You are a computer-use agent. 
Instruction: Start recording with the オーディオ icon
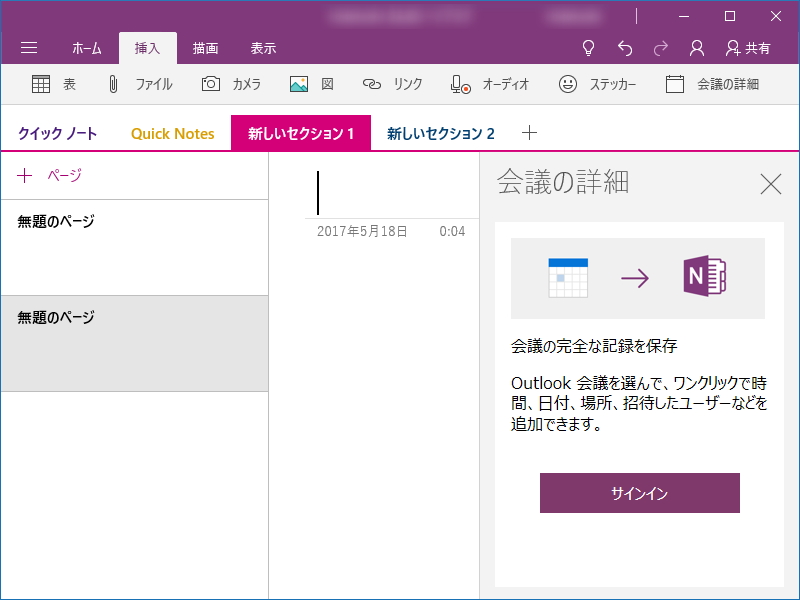(484, 84)
